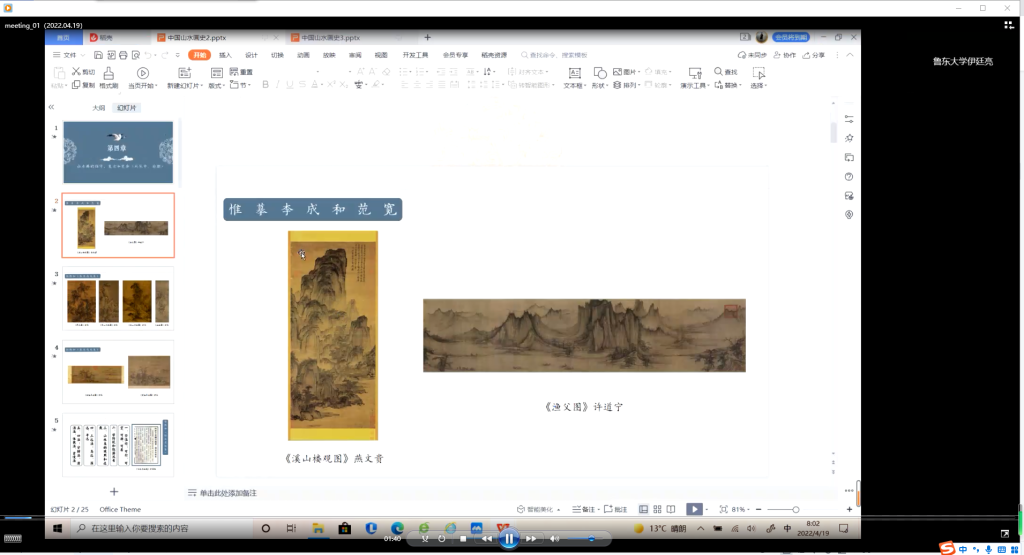This screenshot has height=555, width=1024.
Task: Open the 插入 (Insert) ribbon tab
Action: (225, 55)
